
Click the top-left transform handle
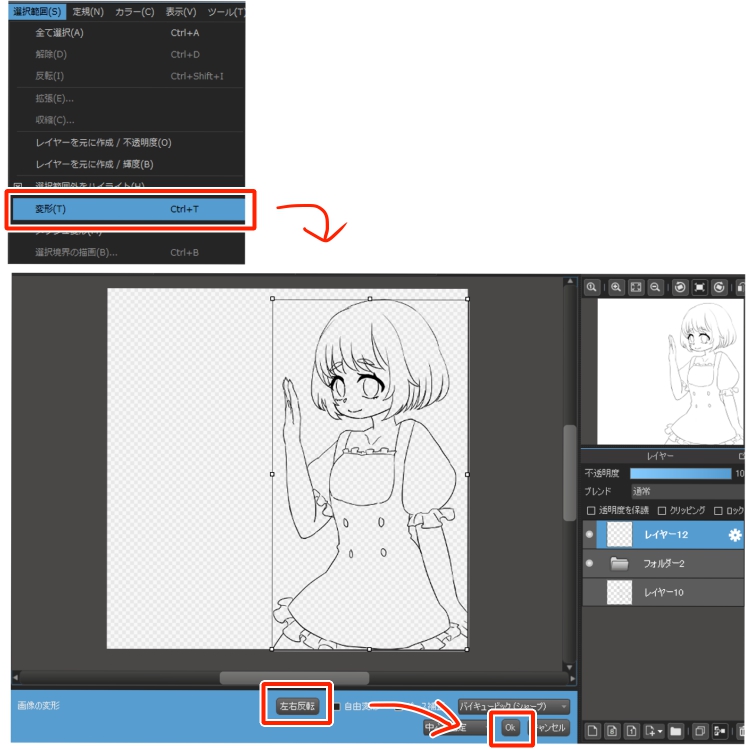pos(273,298)
